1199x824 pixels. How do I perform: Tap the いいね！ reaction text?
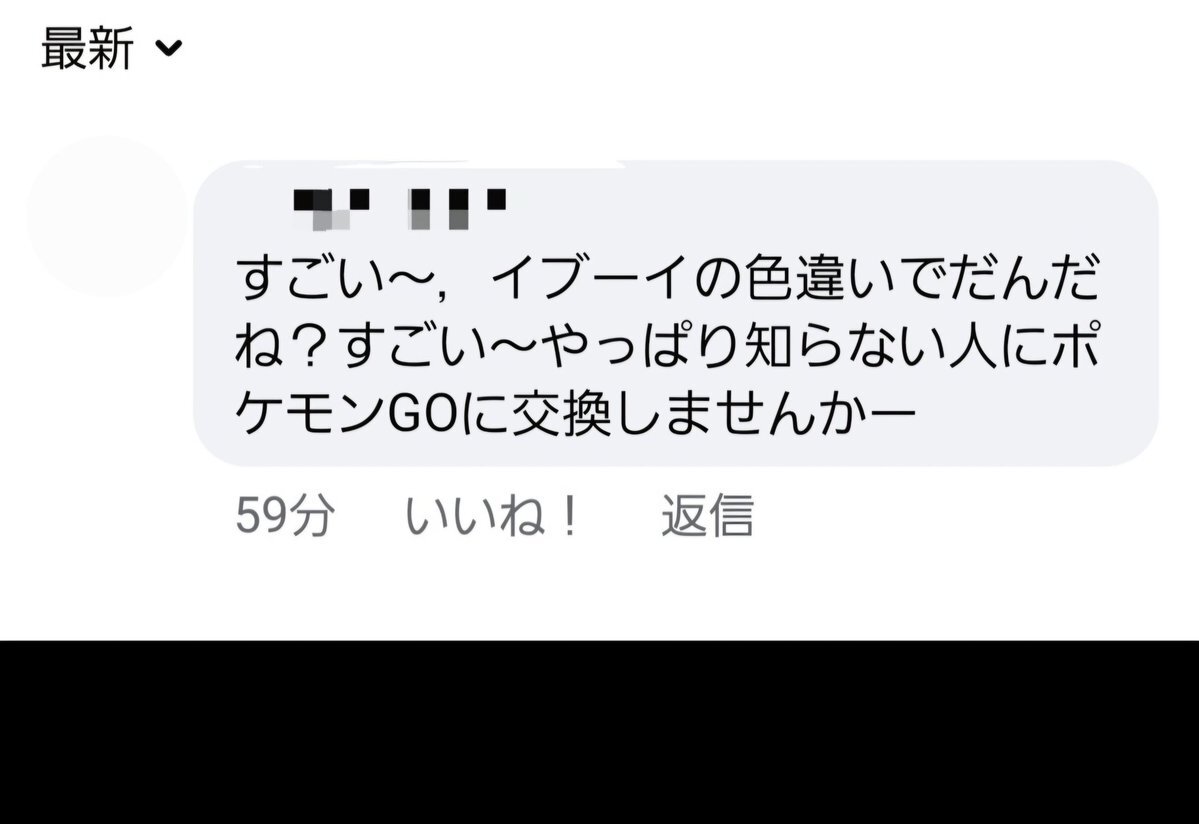click(492, 515)
